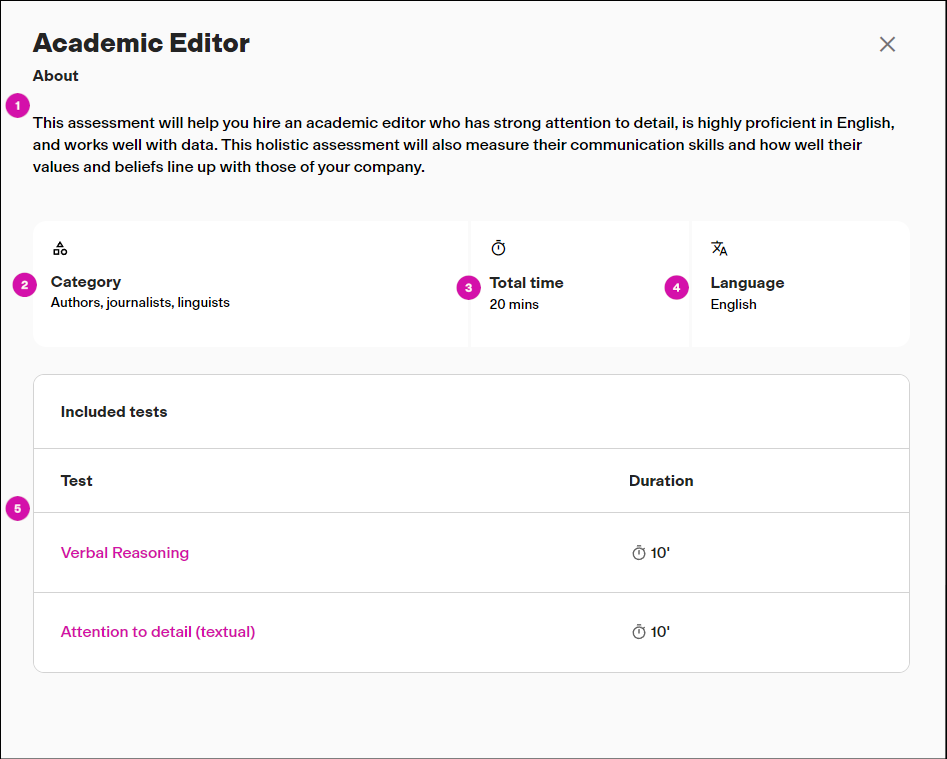Select annotation marker number 5

pyautogui.click(x=17, y=508)
